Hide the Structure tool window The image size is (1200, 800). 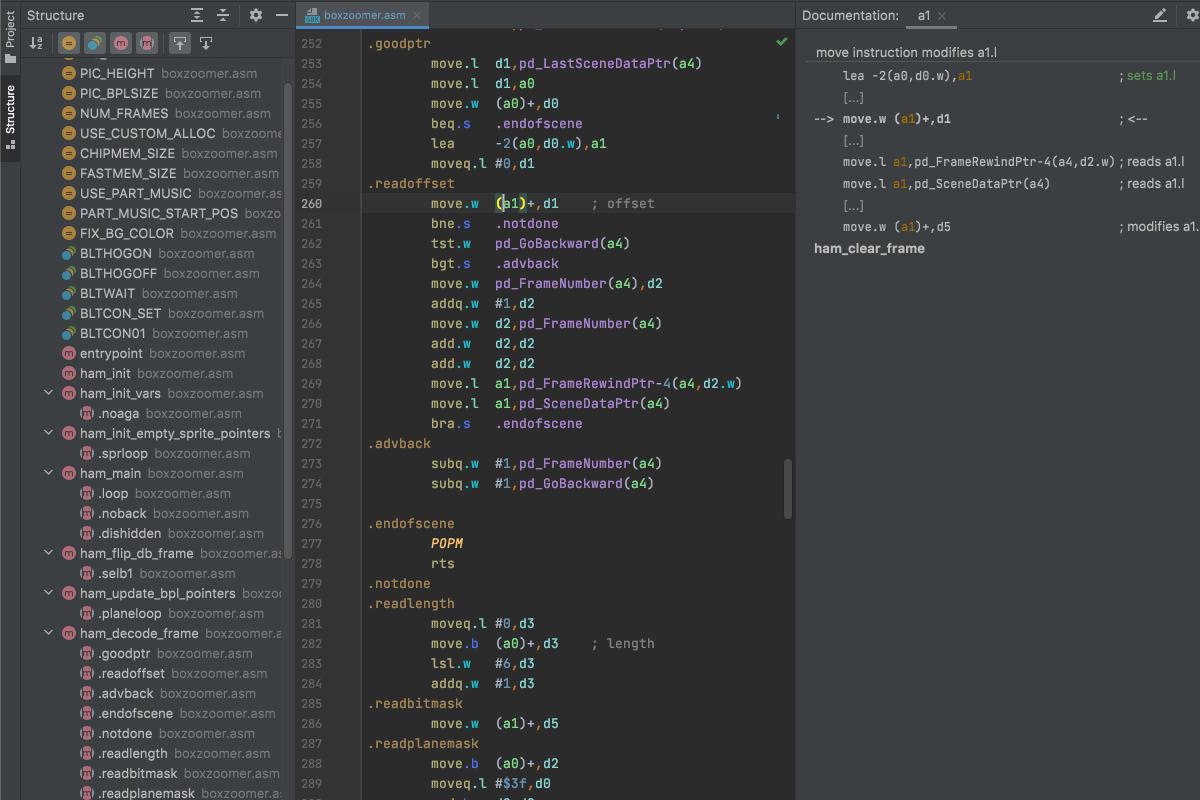click(x=282, y=15)
